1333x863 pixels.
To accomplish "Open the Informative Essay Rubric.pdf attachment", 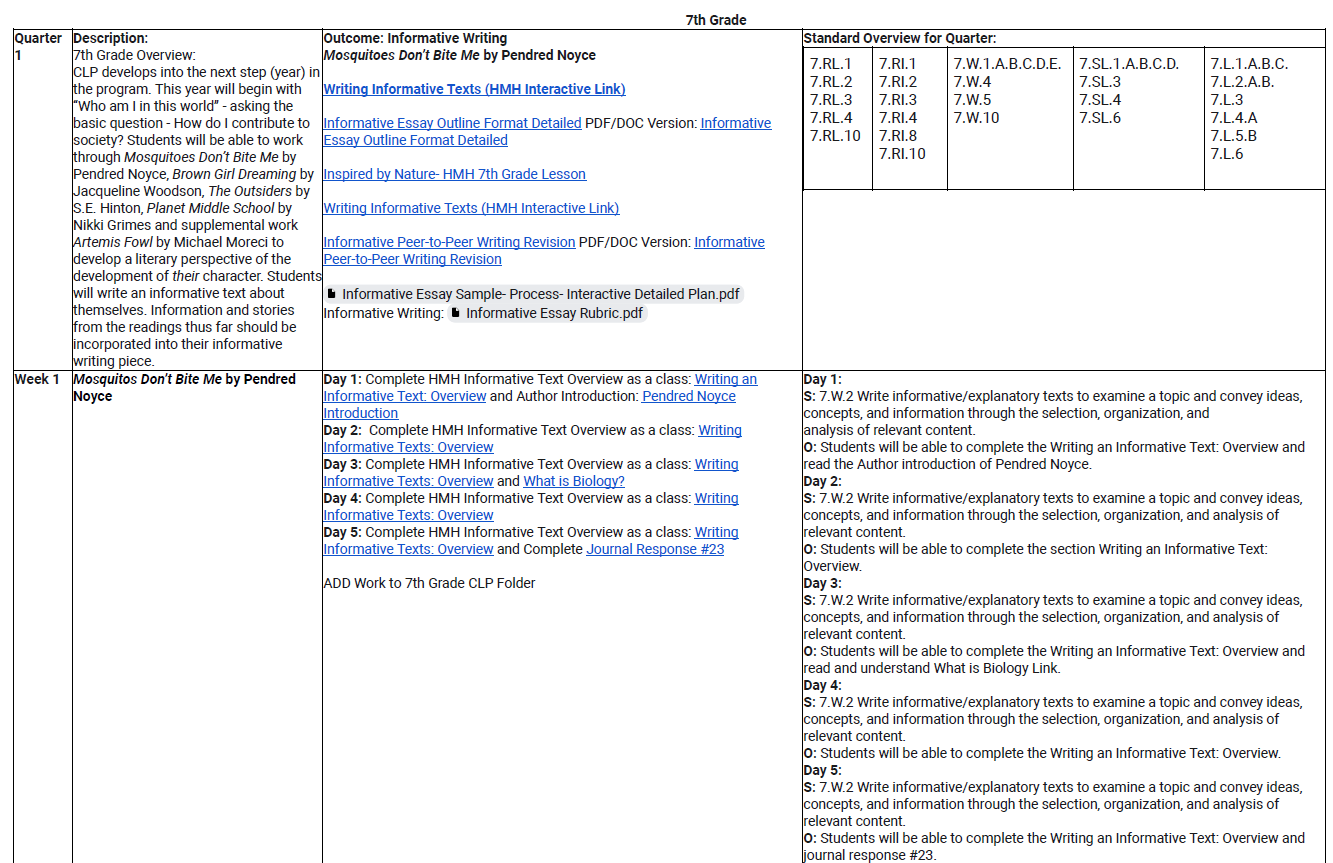I will (549, 313).
